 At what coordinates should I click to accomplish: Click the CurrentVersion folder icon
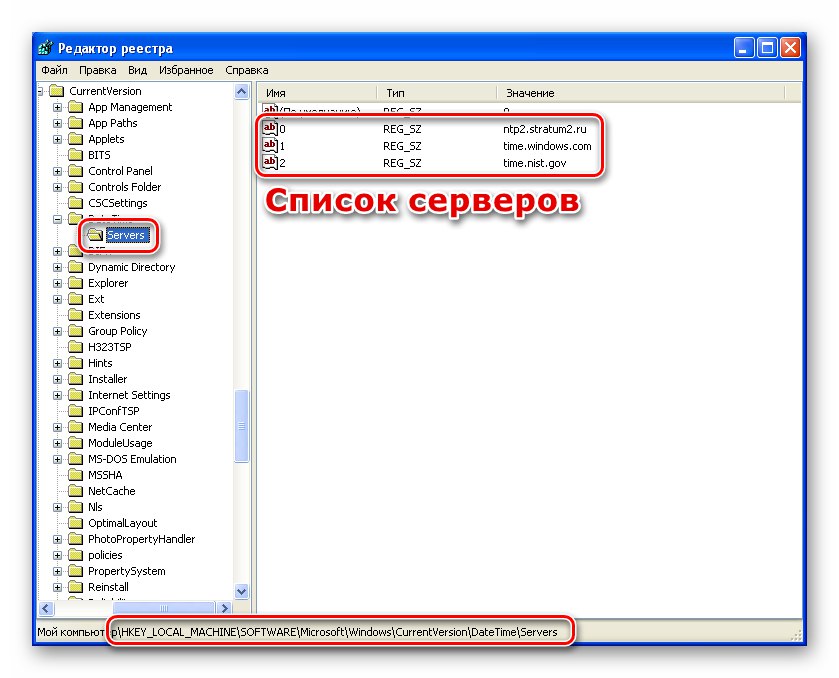(56, 91)
